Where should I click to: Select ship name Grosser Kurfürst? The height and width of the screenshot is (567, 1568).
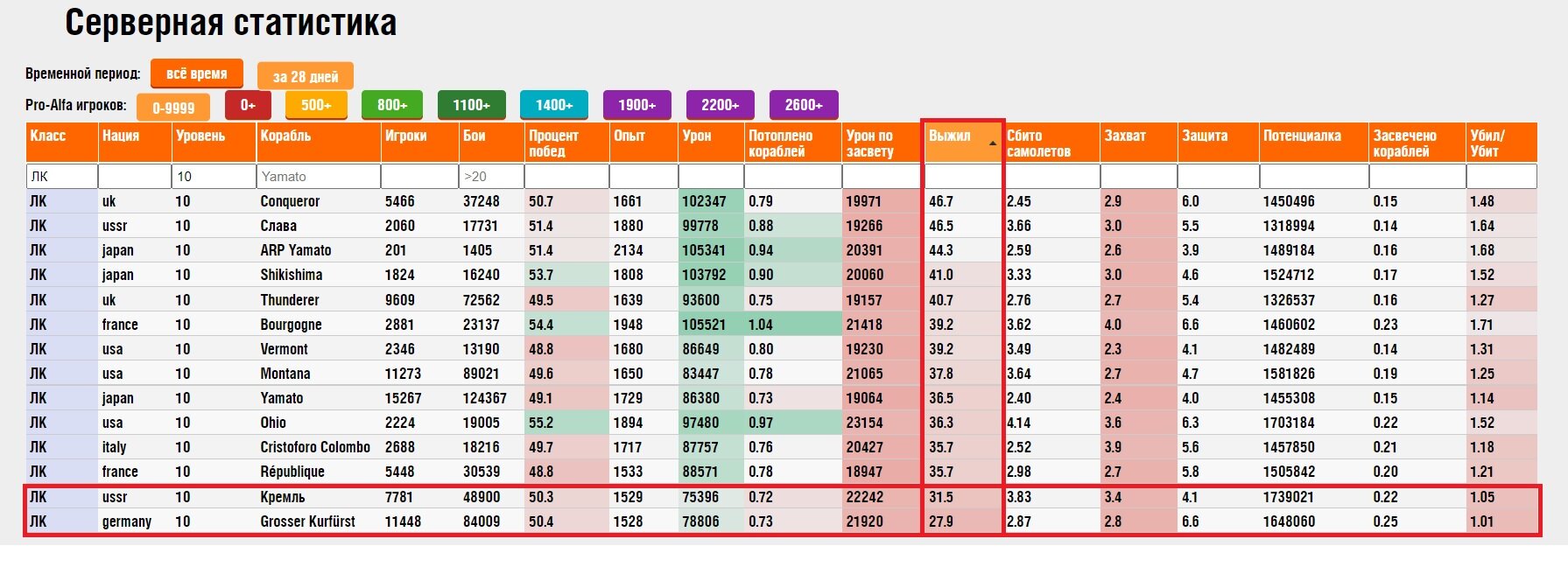point(308,521)
